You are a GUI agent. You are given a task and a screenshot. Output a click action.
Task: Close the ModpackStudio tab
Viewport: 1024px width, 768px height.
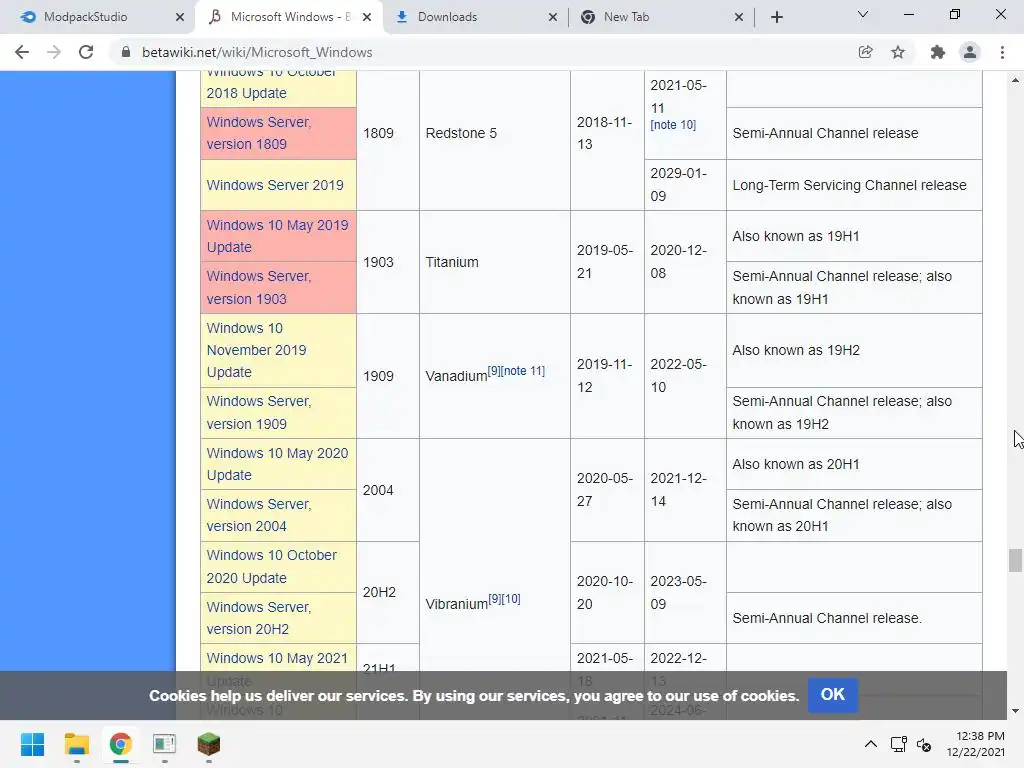(180, 17)
